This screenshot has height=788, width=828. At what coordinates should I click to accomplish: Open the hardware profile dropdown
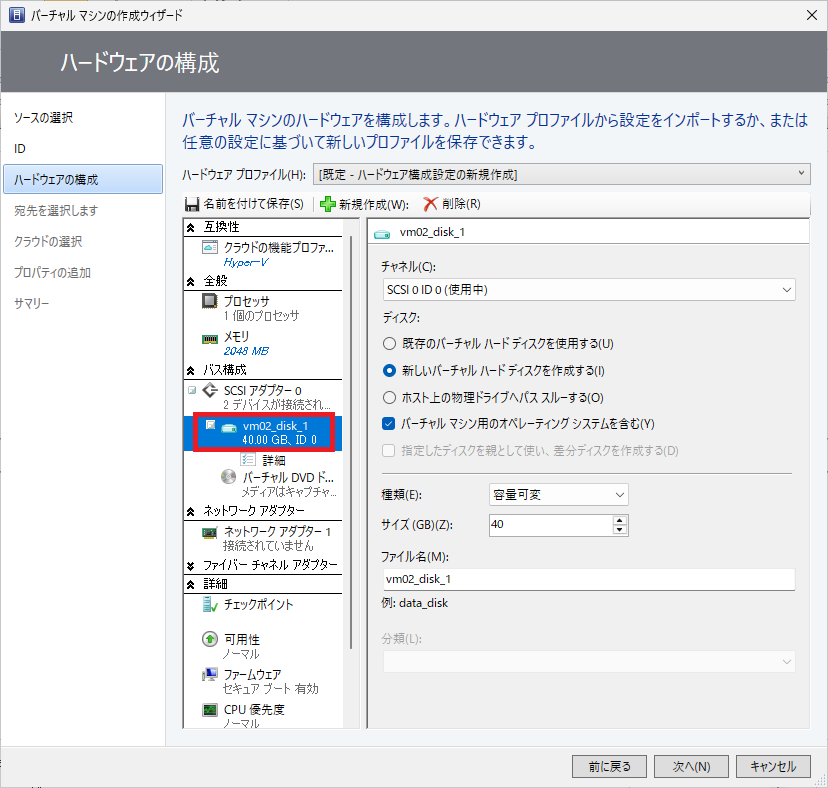tap(562, 174)
